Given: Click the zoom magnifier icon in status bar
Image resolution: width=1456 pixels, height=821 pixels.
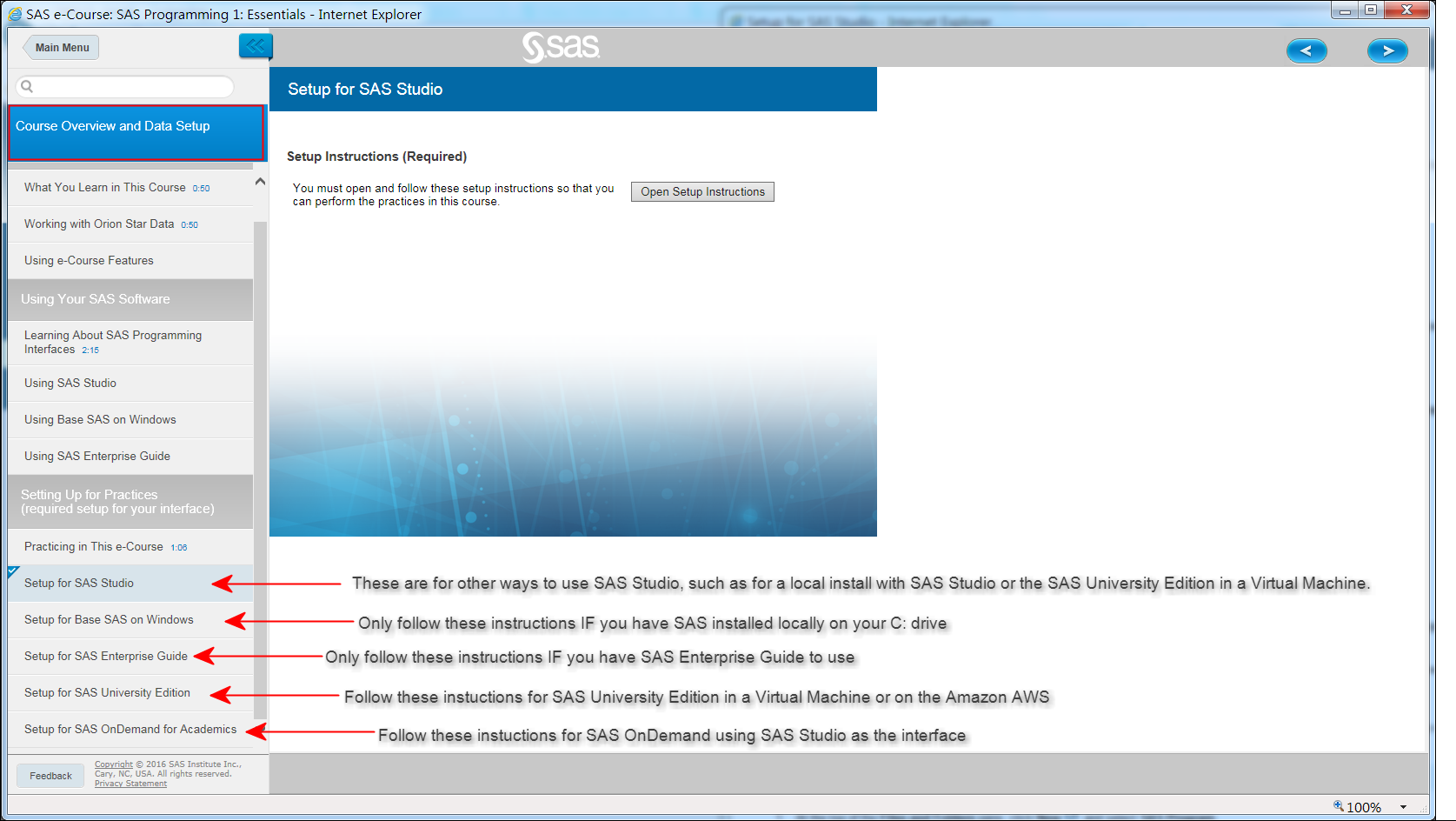Looking at the screenshot, I should coord(1336,806).
